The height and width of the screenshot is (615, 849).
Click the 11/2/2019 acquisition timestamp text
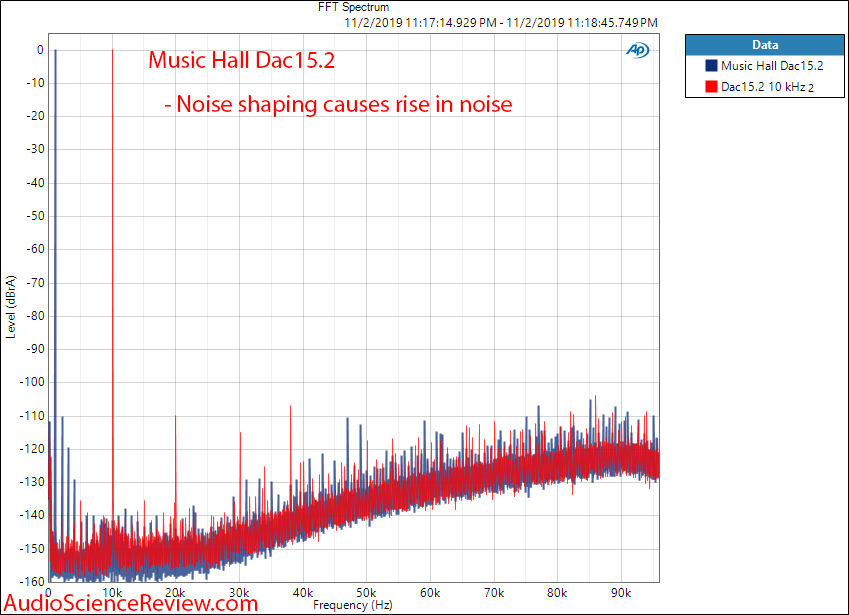[x=501, y=23]
